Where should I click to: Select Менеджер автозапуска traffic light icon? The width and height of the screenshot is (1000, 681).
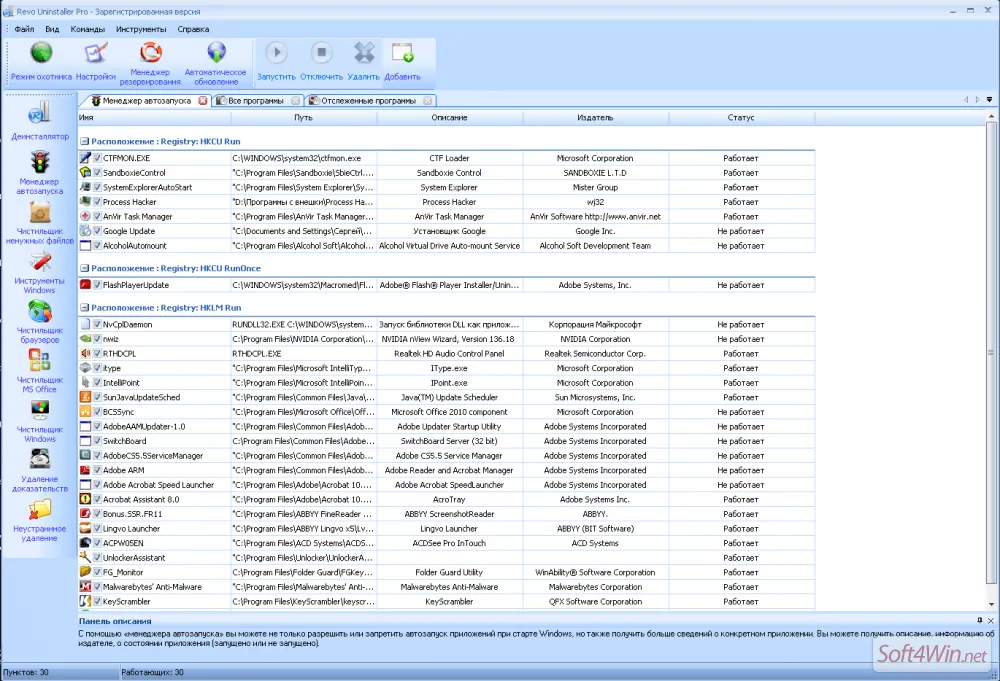click(x=40, y=162)
